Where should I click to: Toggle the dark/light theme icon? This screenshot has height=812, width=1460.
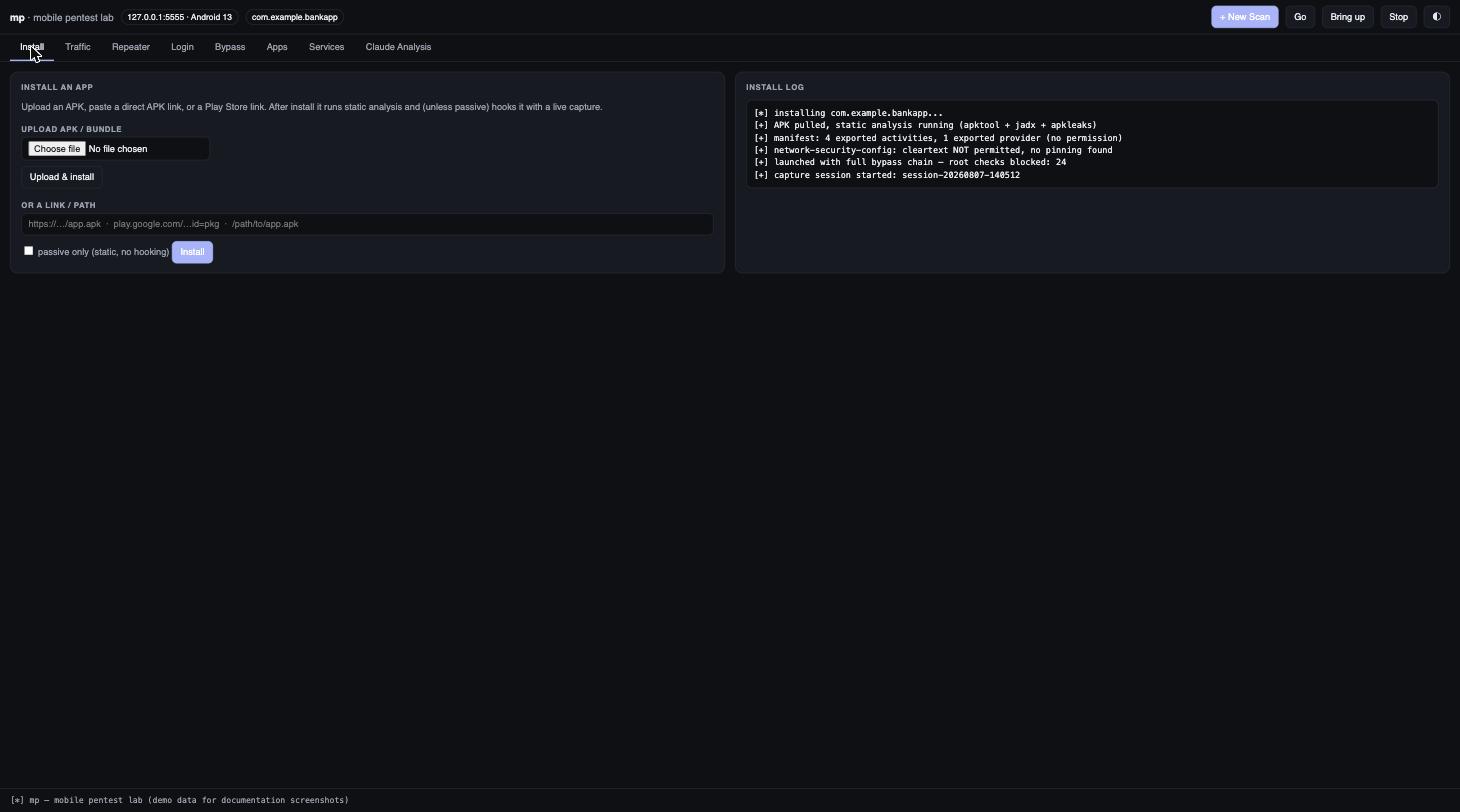pyautogui.click(x=1436, y=17)
